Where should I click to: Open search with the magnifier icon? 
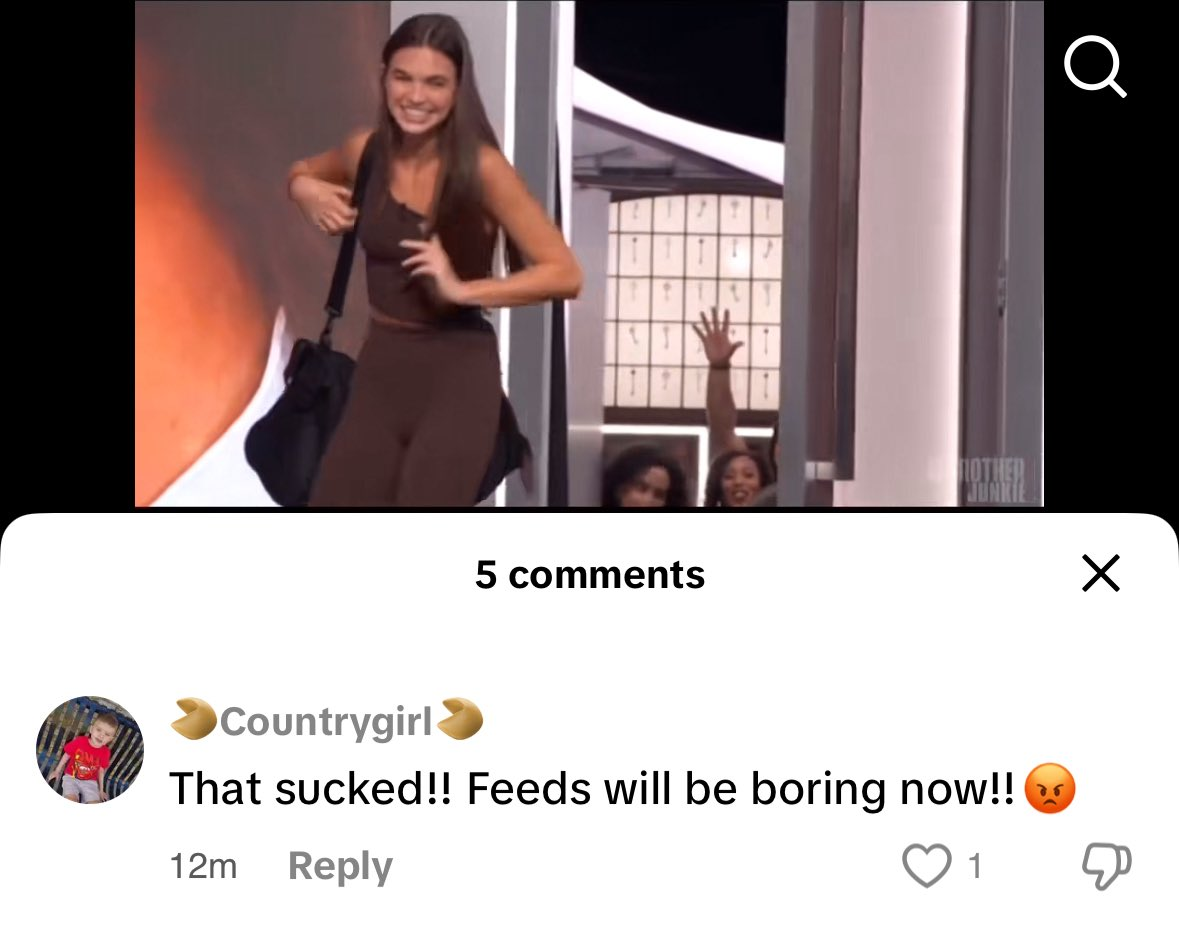1096,66
